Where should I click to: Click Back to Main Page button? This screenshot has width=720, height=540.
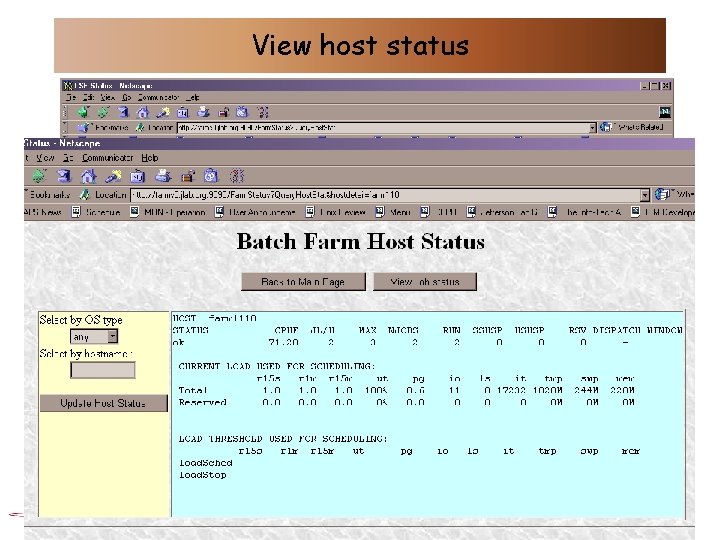tap(304, 281)
